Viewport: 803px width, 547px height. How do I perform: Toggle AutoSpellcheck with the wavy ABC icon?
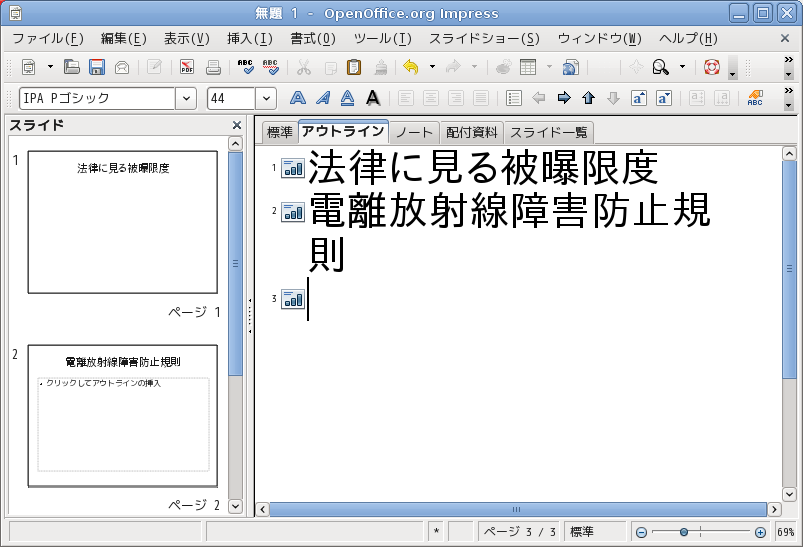coord(270,67)
